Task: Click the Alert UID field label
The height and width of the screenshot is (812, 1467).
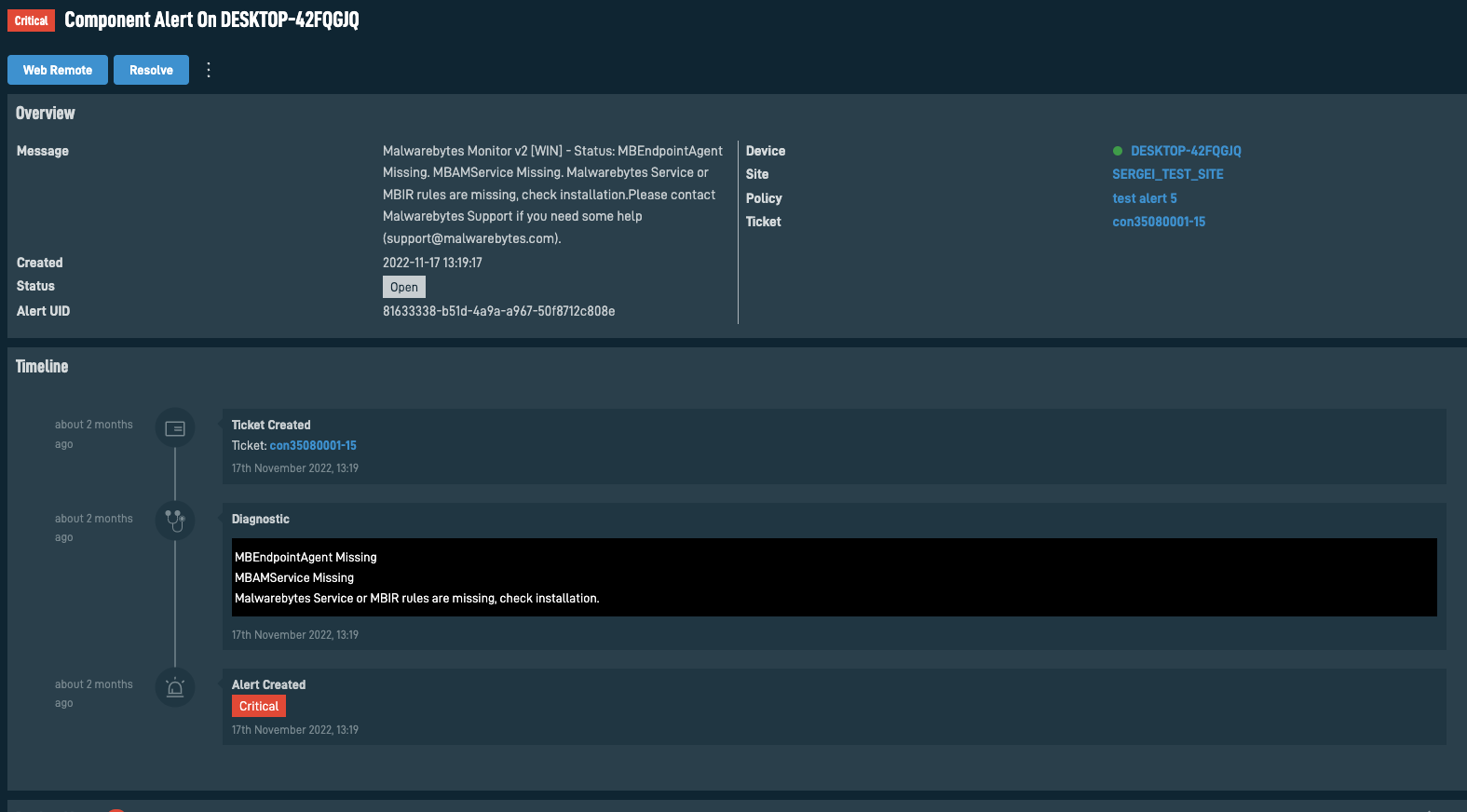Action: click(x=43, y=311)
